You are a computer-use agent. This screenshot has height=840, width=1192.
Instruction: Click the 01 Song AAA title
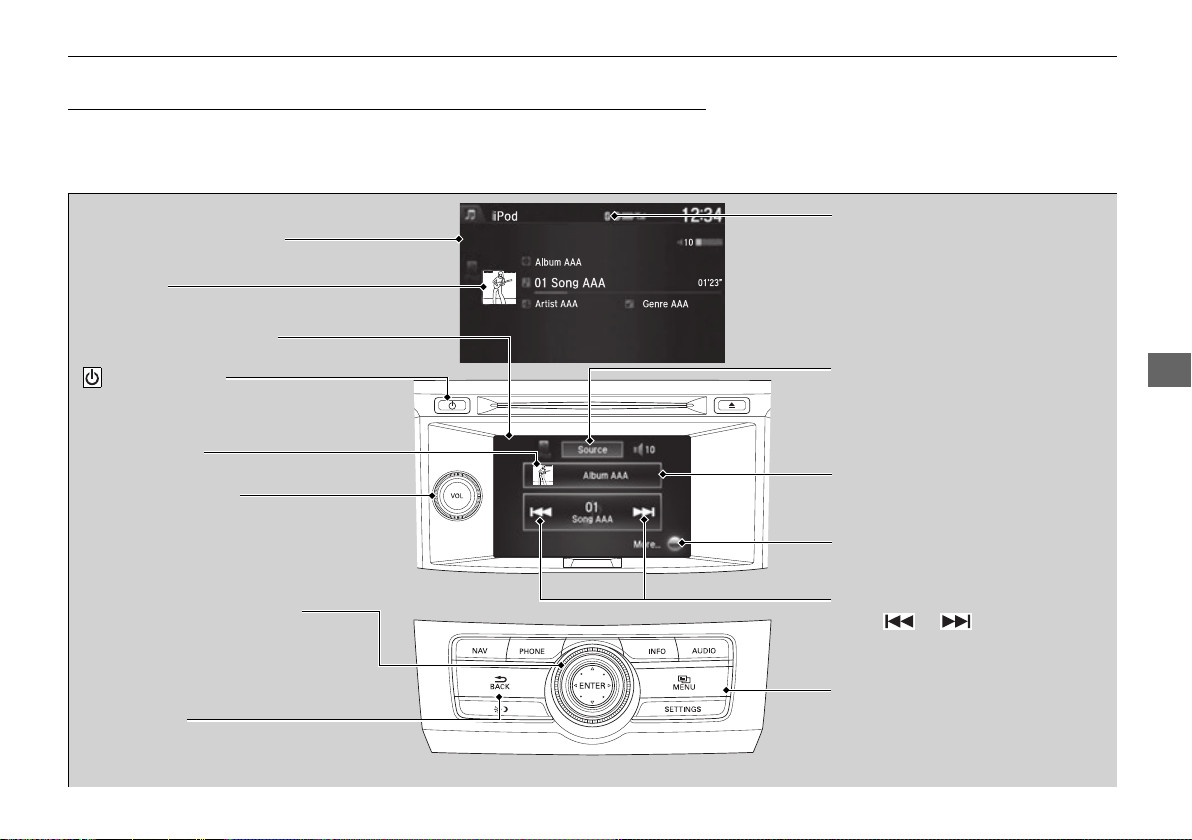tap(569, 283)
